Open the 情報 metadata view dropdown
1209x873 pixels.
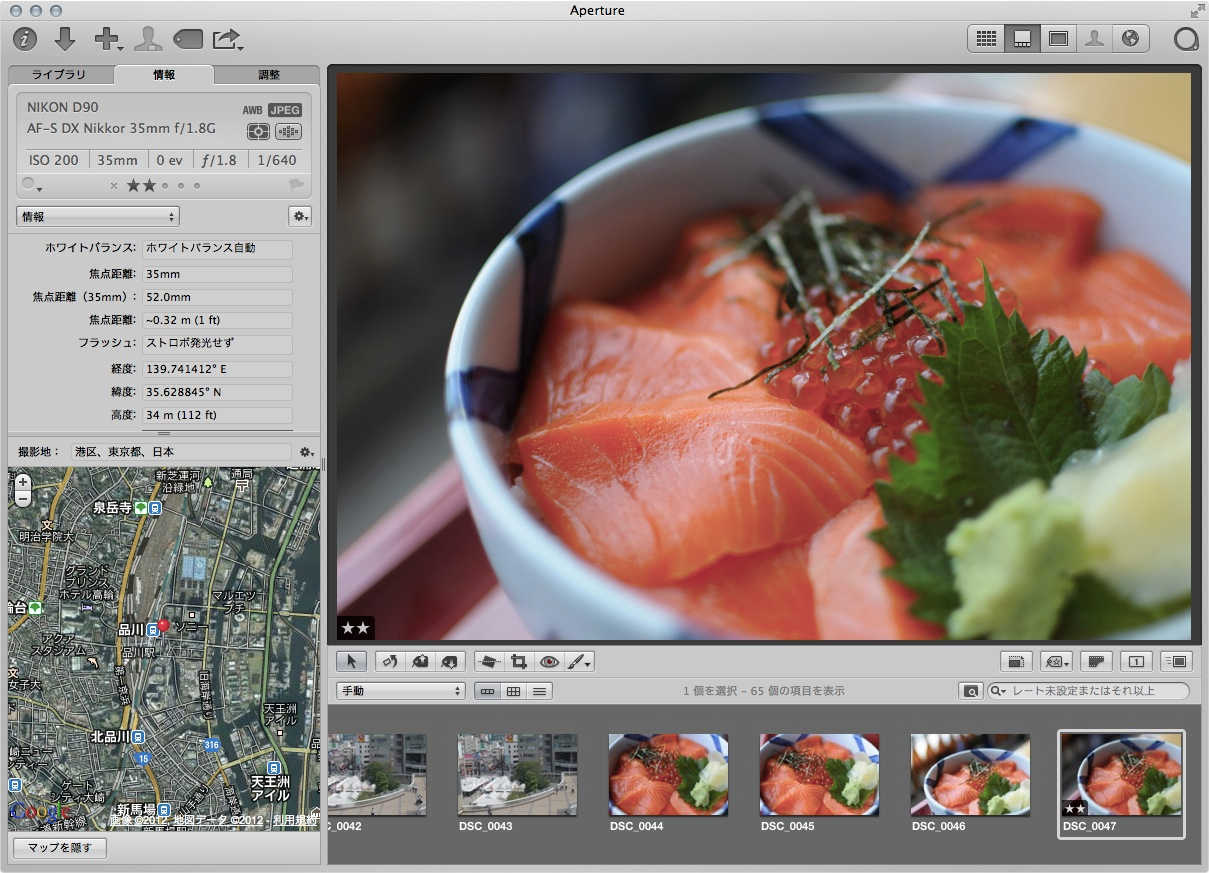pos(97,216)
